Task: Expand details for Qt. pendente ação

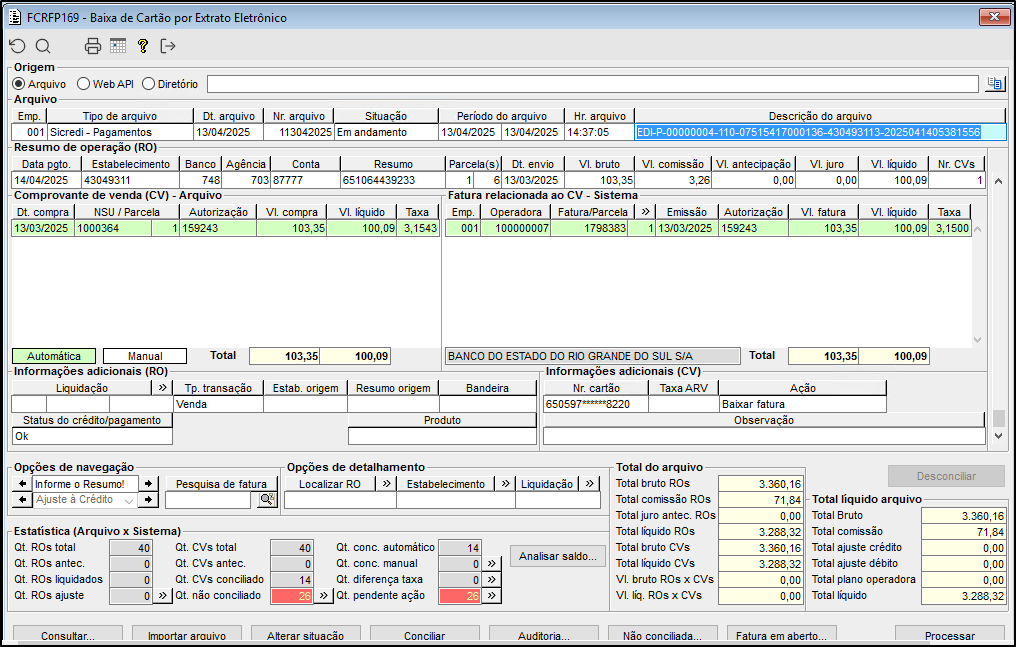Action: pos(492,595)
